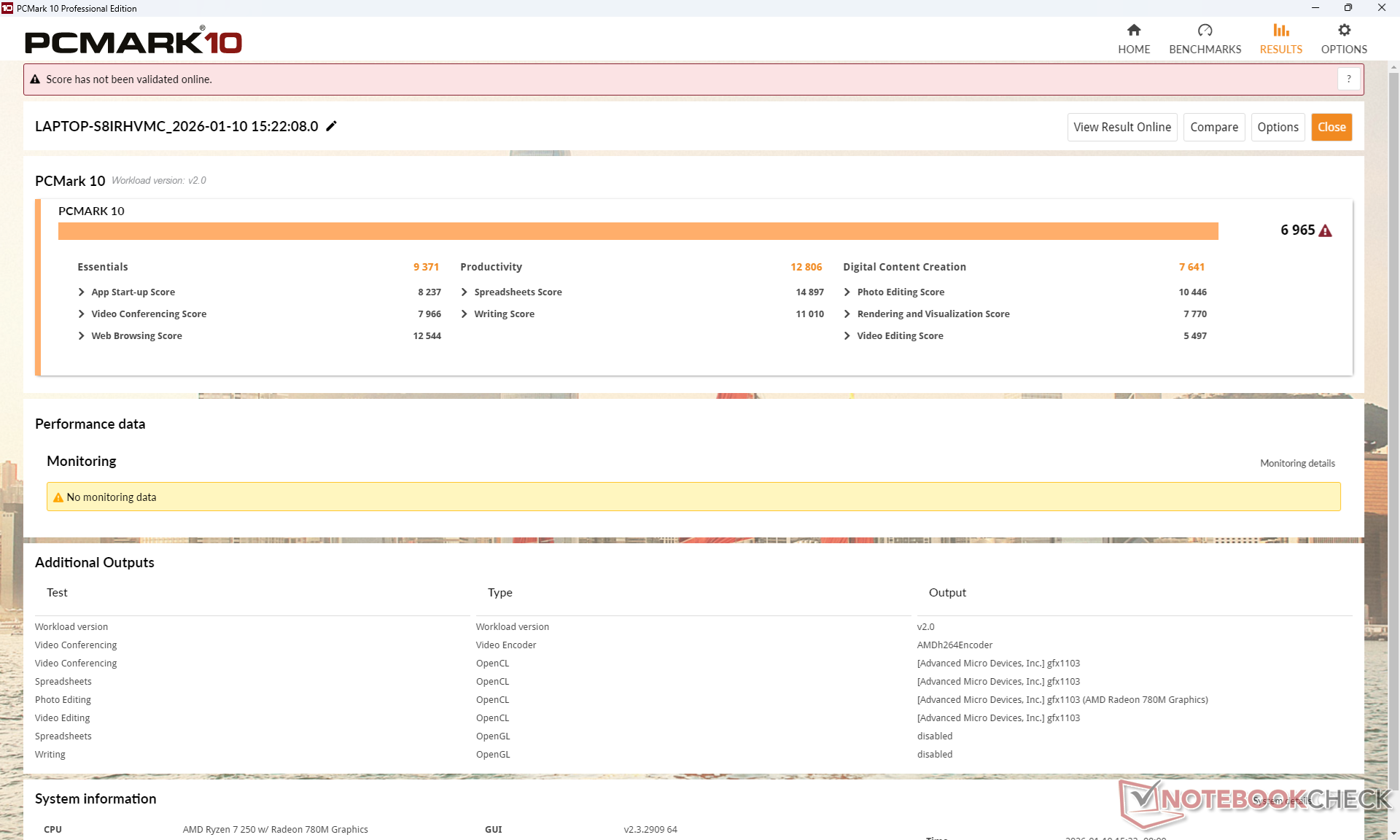Screen dimensions: 1400x840
Task: Click the PCMark 10 logo
Action: [x=133, y=42]
